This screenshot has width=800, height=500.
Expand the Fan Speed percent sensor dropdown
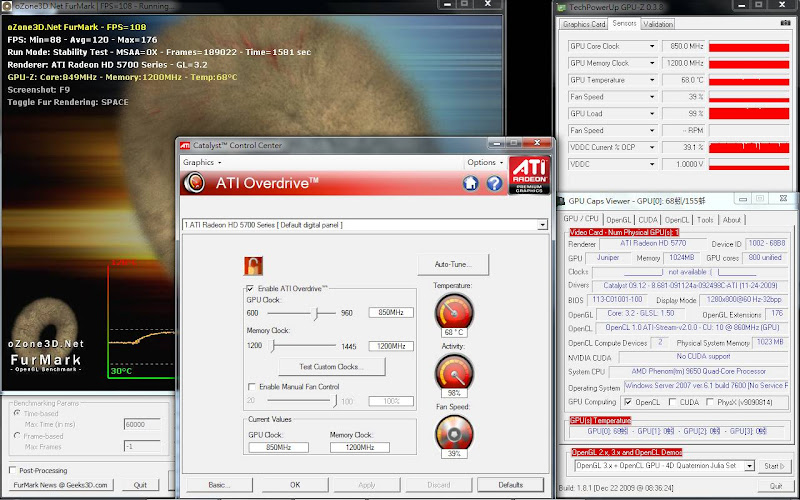(652, 97)
